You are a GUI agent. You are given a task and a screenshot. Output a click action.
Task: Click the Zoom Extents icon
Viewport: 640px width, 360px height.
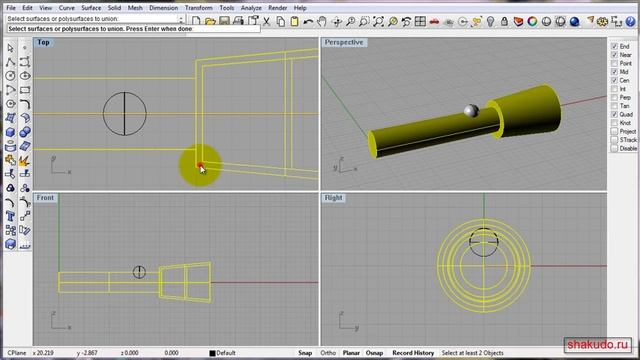[x=378, y=21]
